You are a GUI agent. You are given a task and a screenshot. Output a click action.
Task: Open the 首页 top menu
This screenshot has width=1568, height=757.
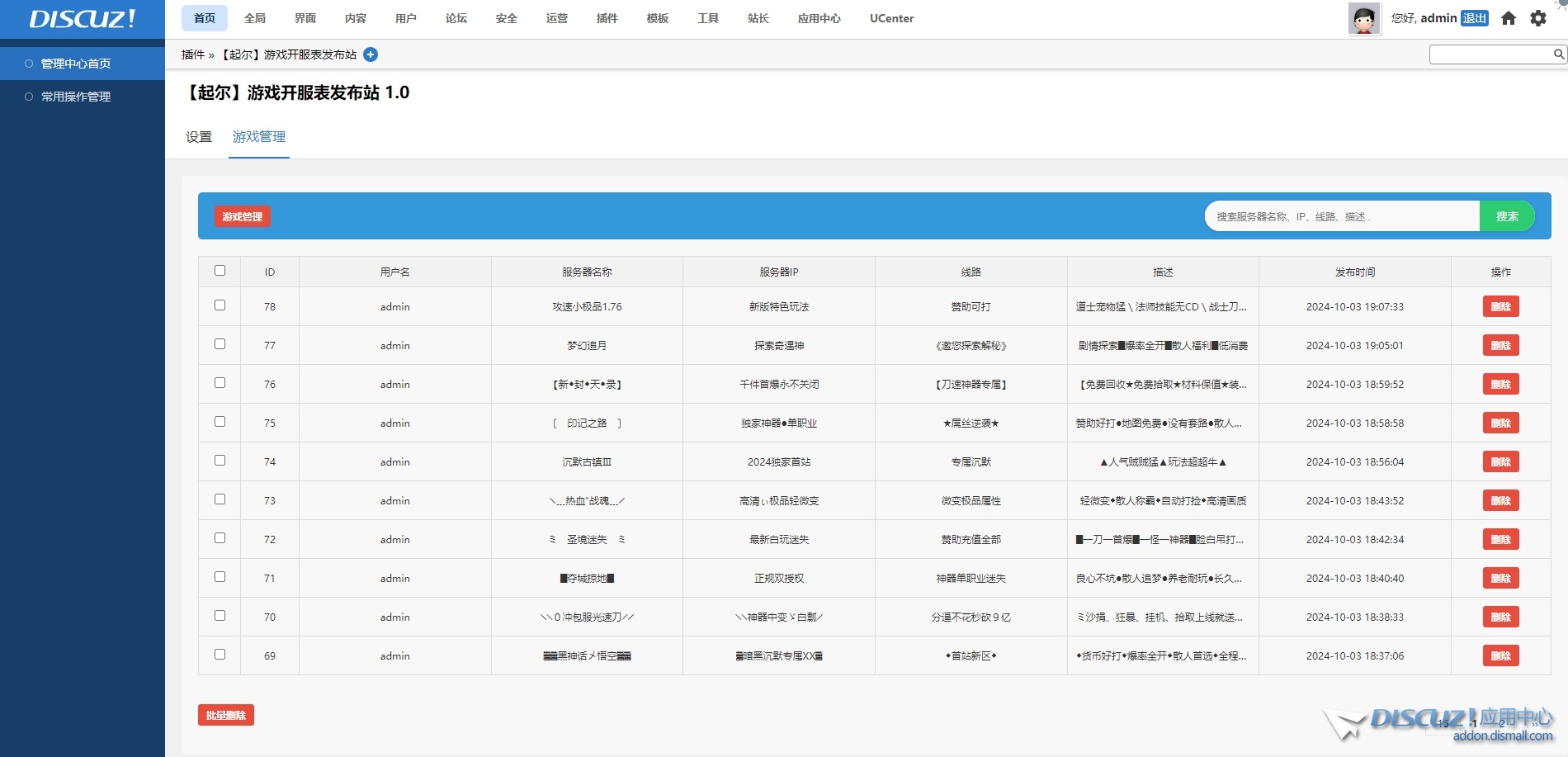pyautogui.click(x=205, y=18)
